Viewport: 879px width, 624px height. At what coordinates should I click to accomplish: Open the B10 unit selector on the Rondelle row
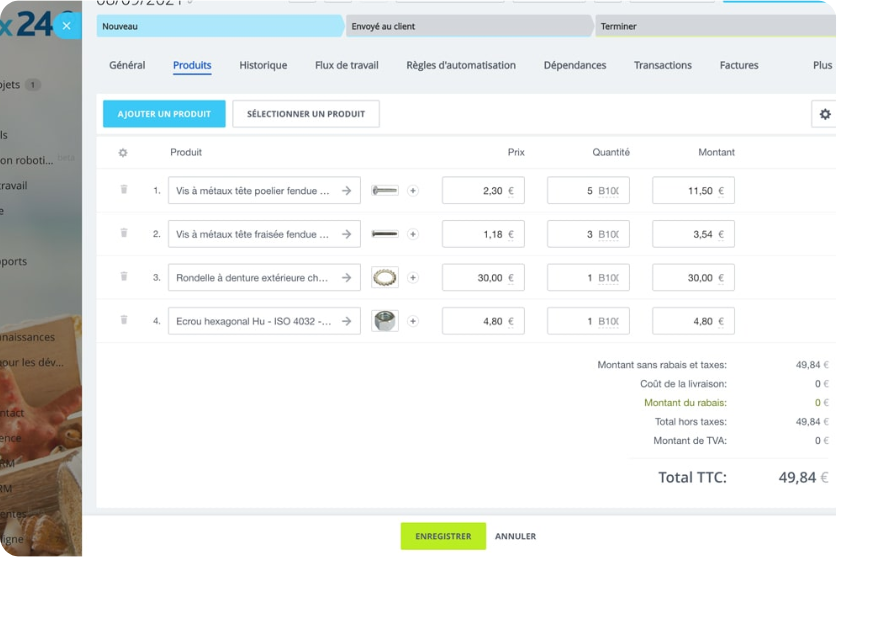(x=608, y=277)
